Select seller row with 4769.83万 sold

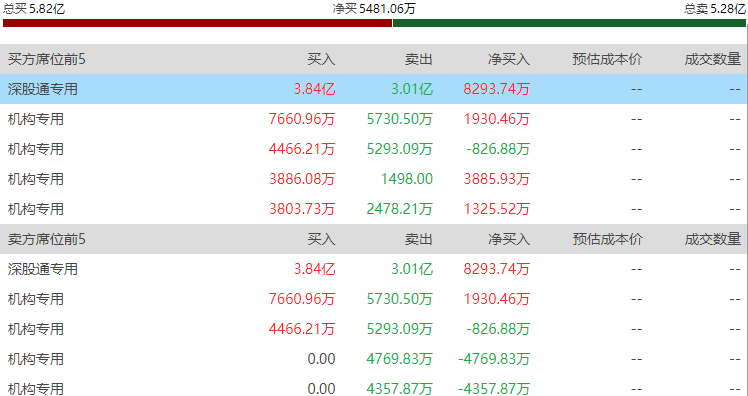374,359
